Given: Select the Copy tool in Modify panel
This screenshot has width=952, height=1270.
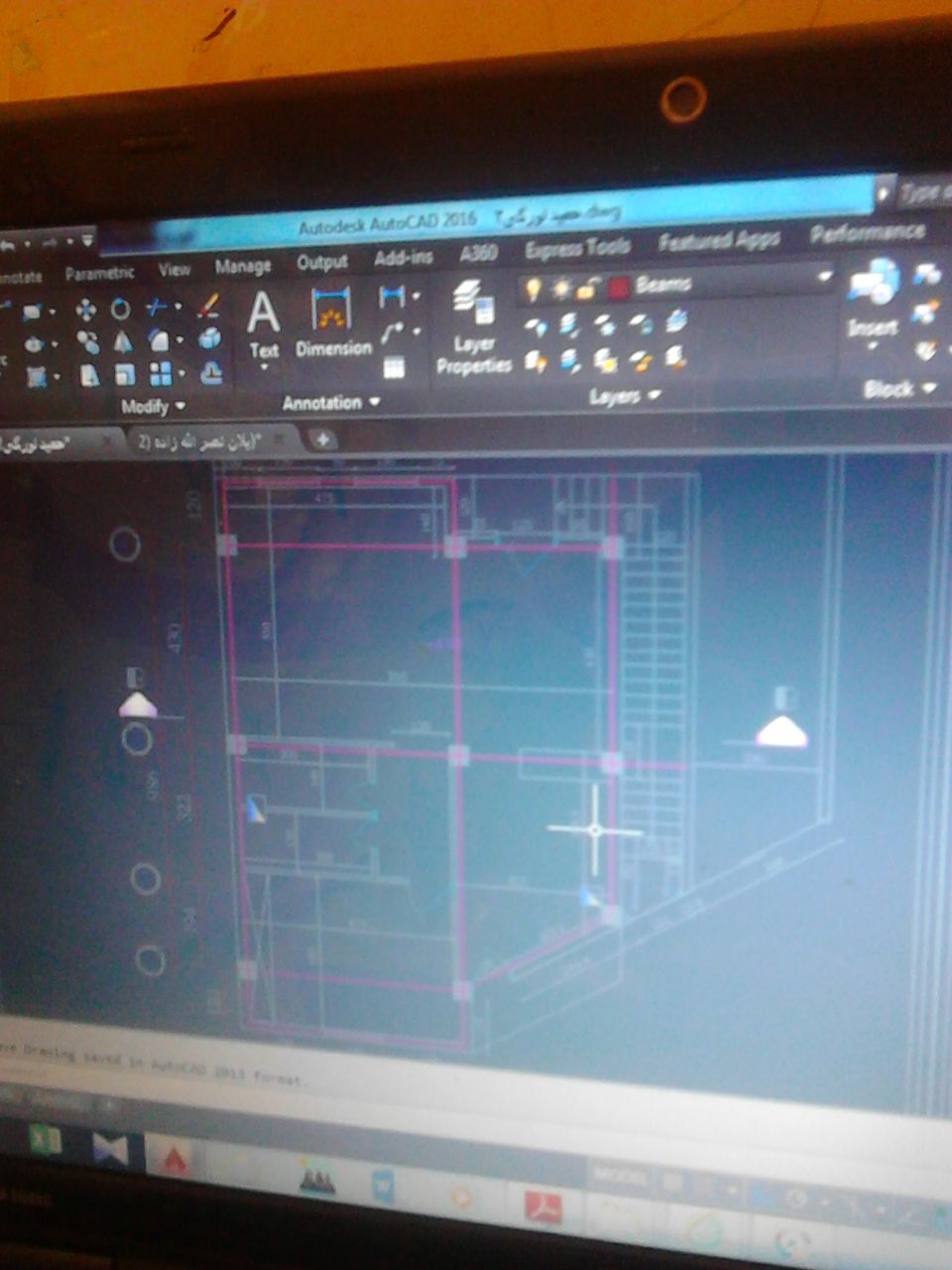Looking at the screenshot, I should tap(87, 343).
